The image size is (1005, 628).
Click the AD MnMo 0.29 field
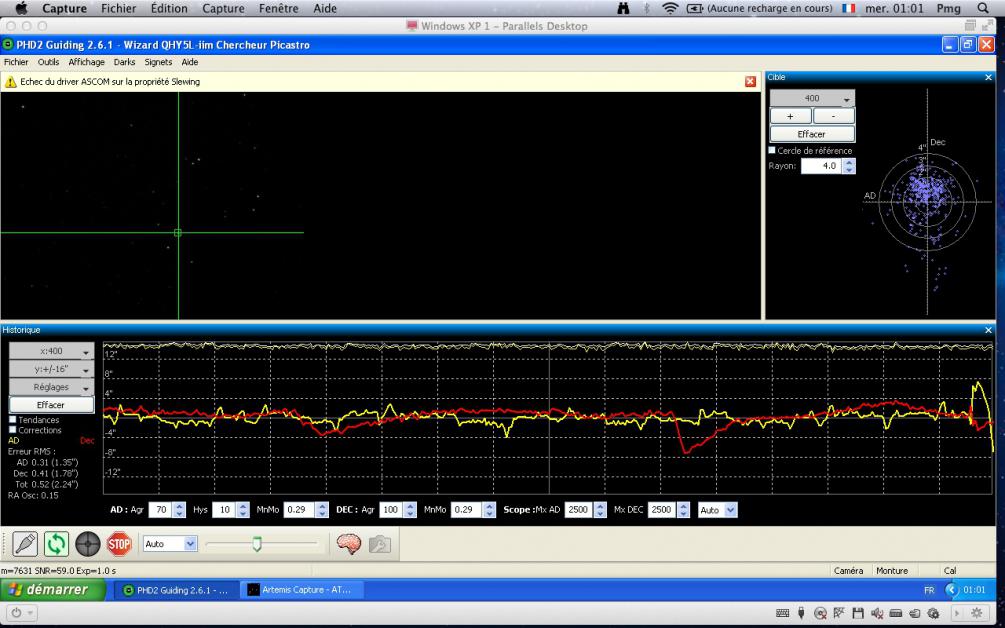tap(299, 509)
